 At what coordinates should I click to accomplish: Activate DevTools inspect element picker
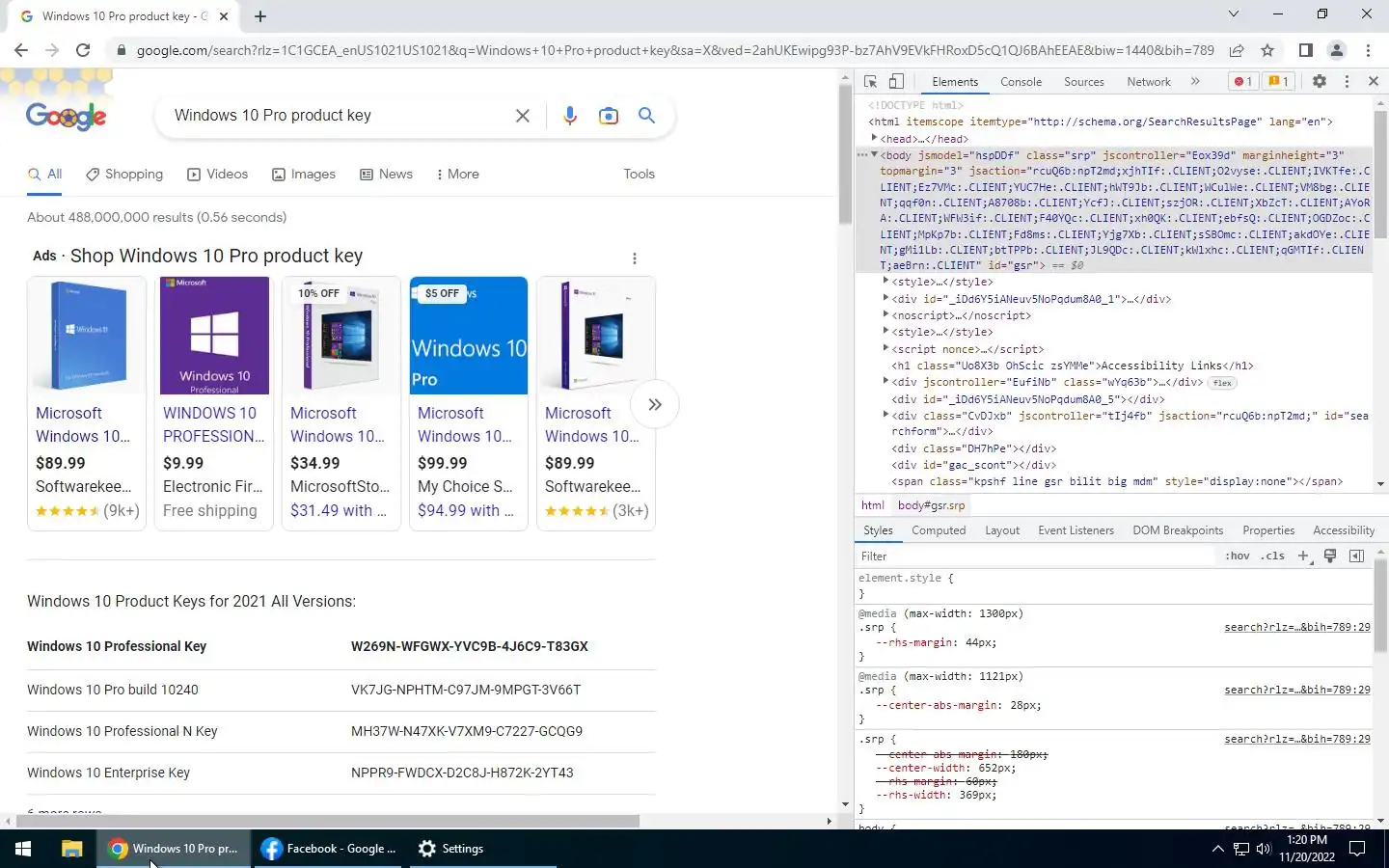tap(871, 82)
